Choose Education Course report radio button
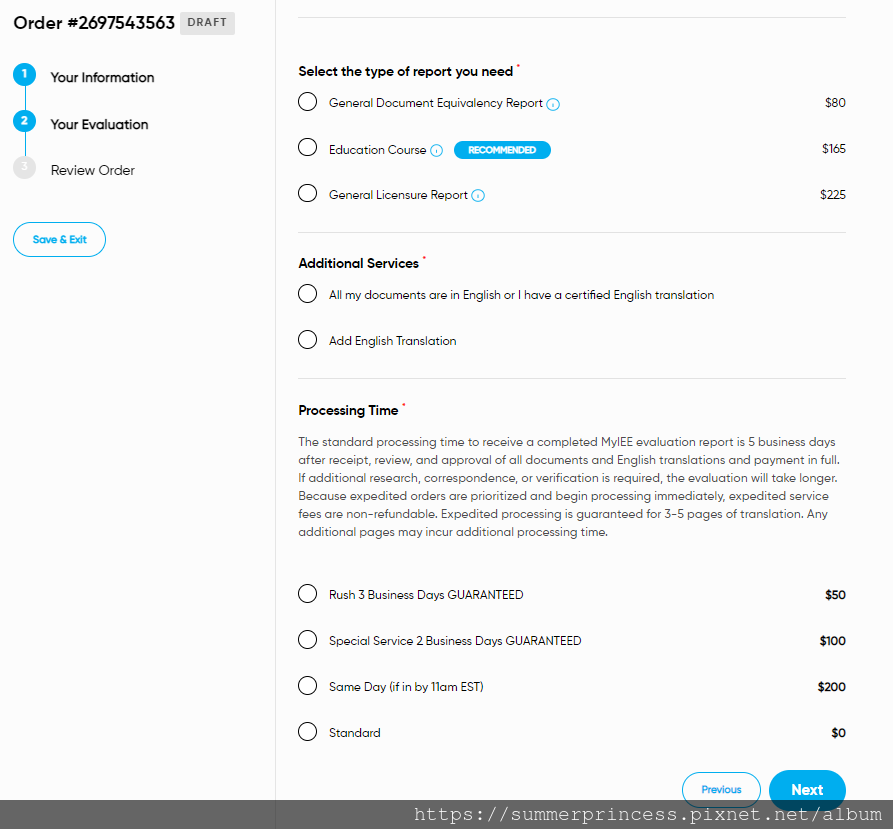This screenshot has width=893, height=829. click(x=308, y=147)
